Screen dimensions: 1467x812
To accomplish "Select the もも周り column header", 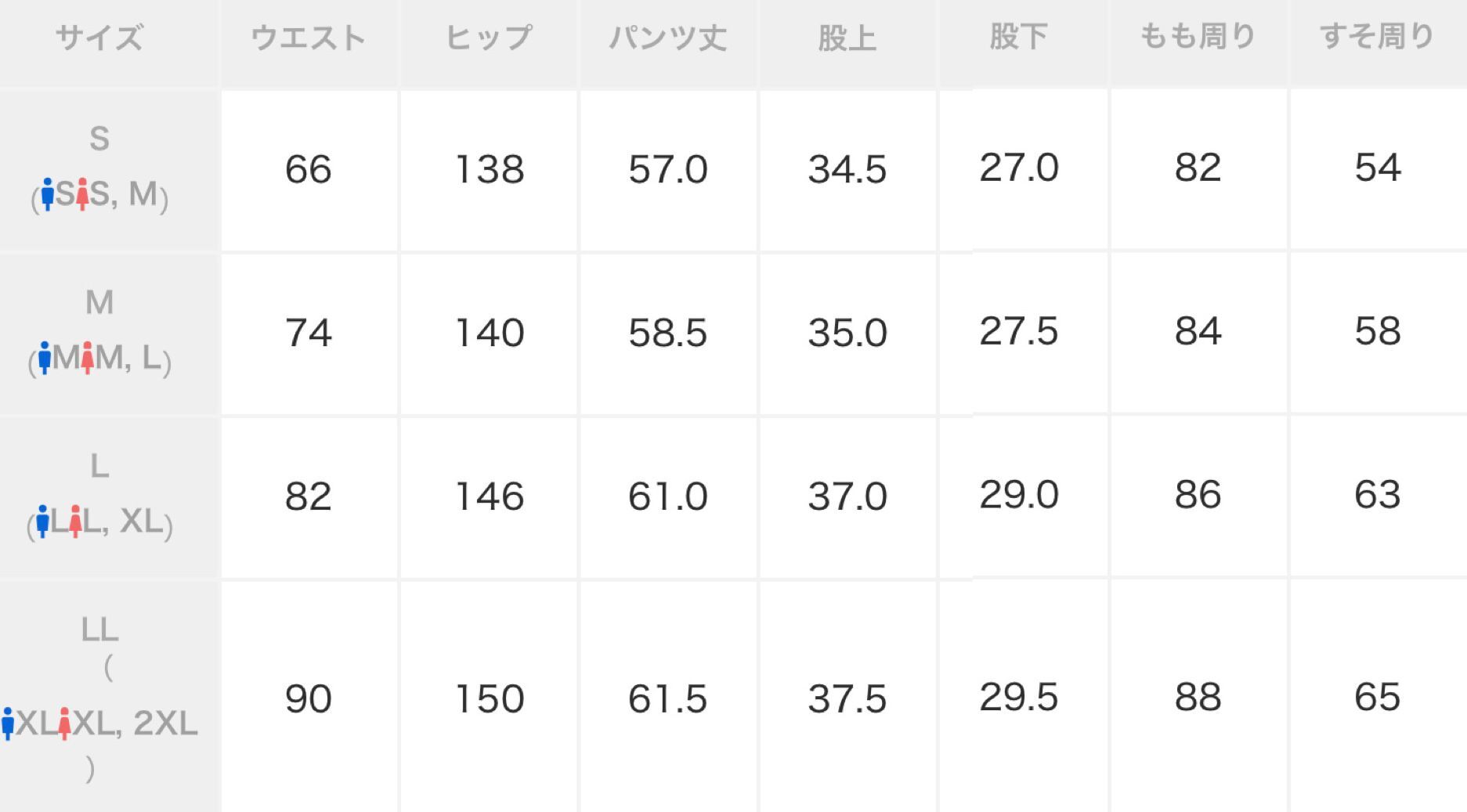I will 1198,36.
